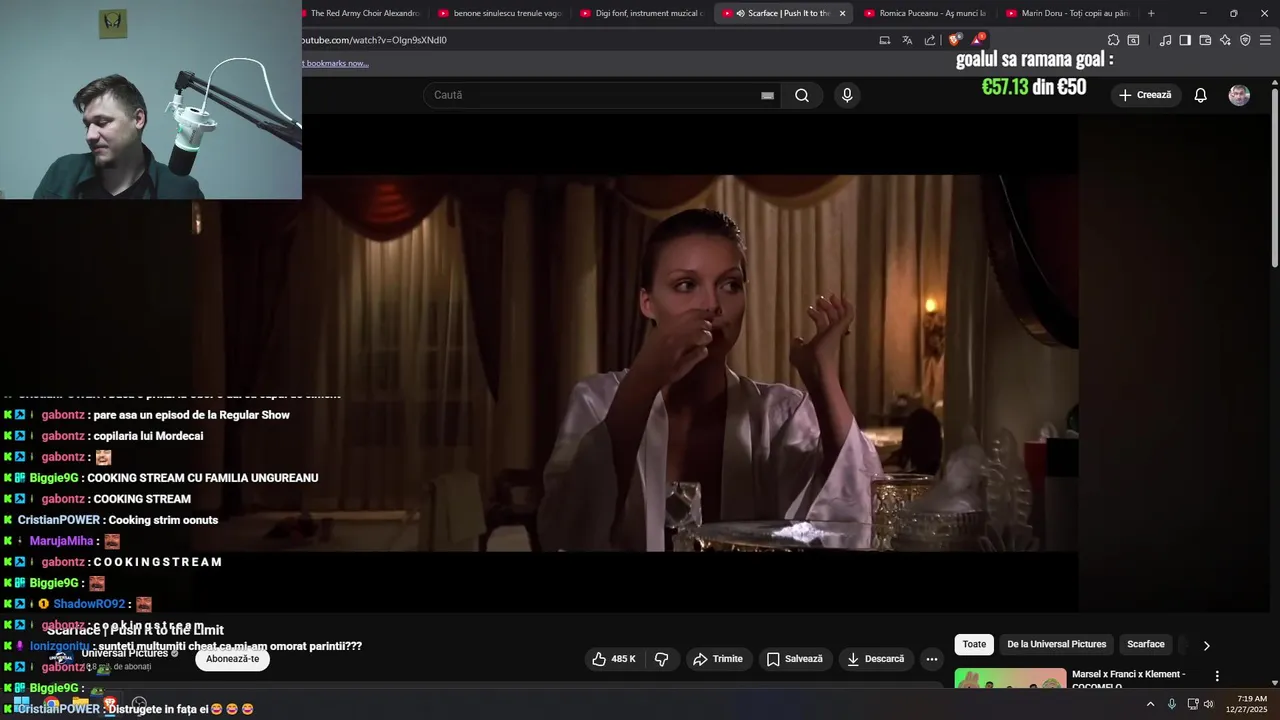Click the Windows tray network display icon
The height and width of the screenshot is (720, 1280).
point(1192,704)
